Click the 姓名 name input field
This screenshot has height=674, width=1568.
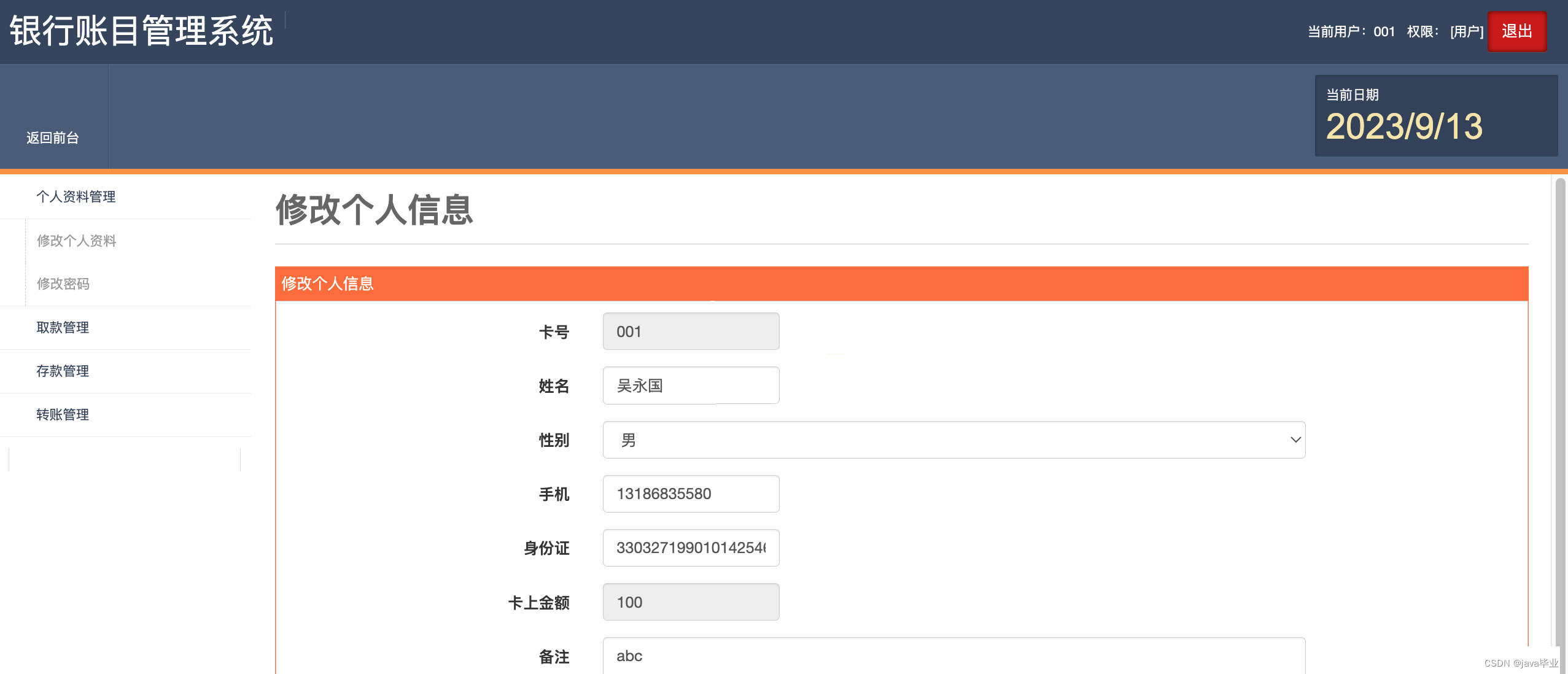tap(691, 385)
